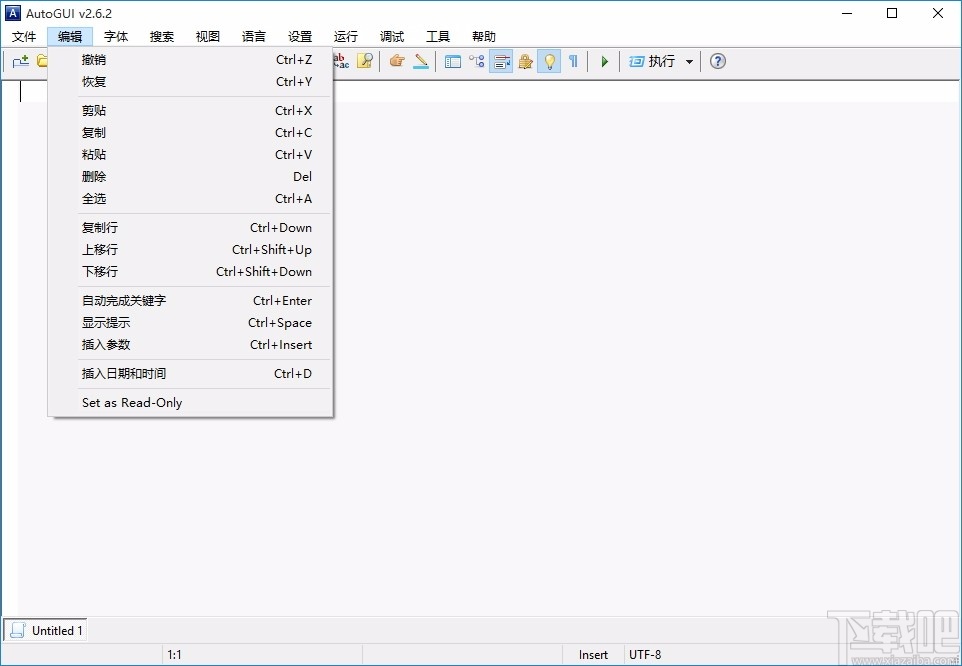Click the pointing hand toolbar icon
Screen dimensions: 962x666
coord(396,61)
